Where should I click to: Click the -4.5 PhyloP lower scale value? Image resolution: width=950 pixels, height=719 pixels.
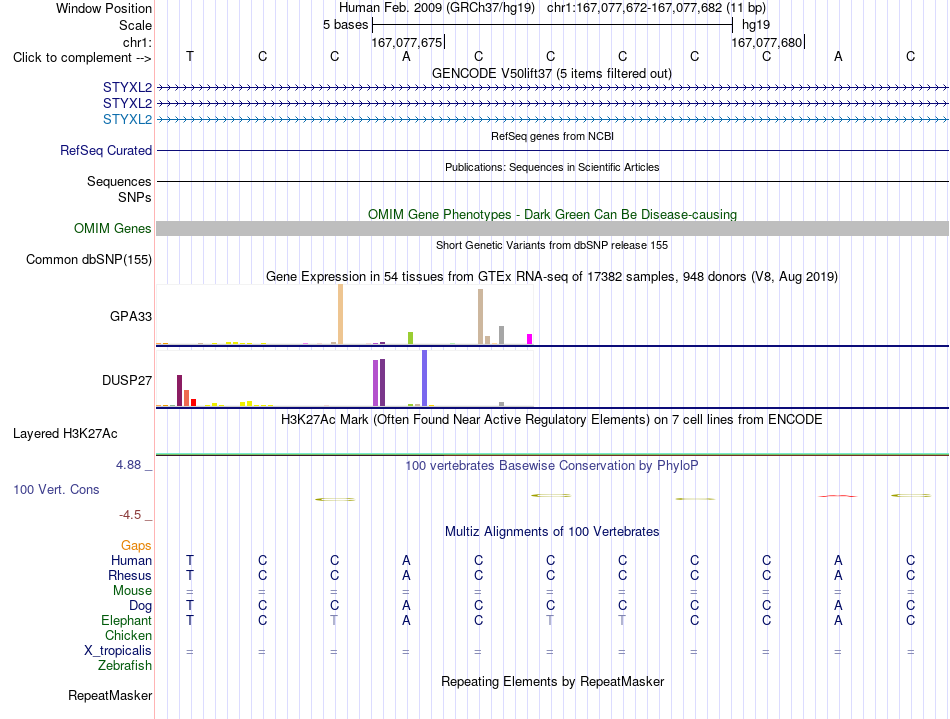coord(130,515)
